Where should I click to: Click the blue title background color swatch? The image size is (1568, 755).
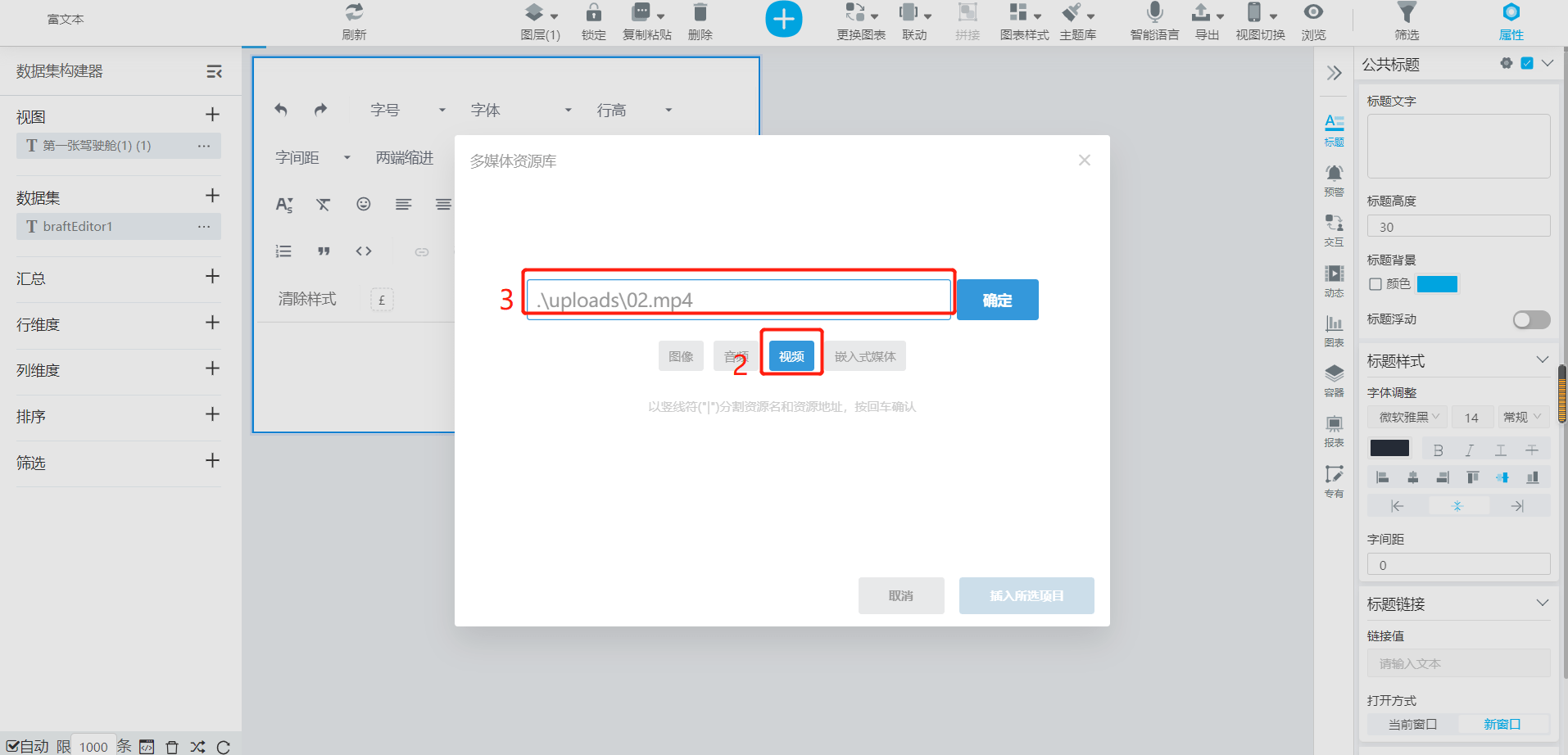[1437, 284]
